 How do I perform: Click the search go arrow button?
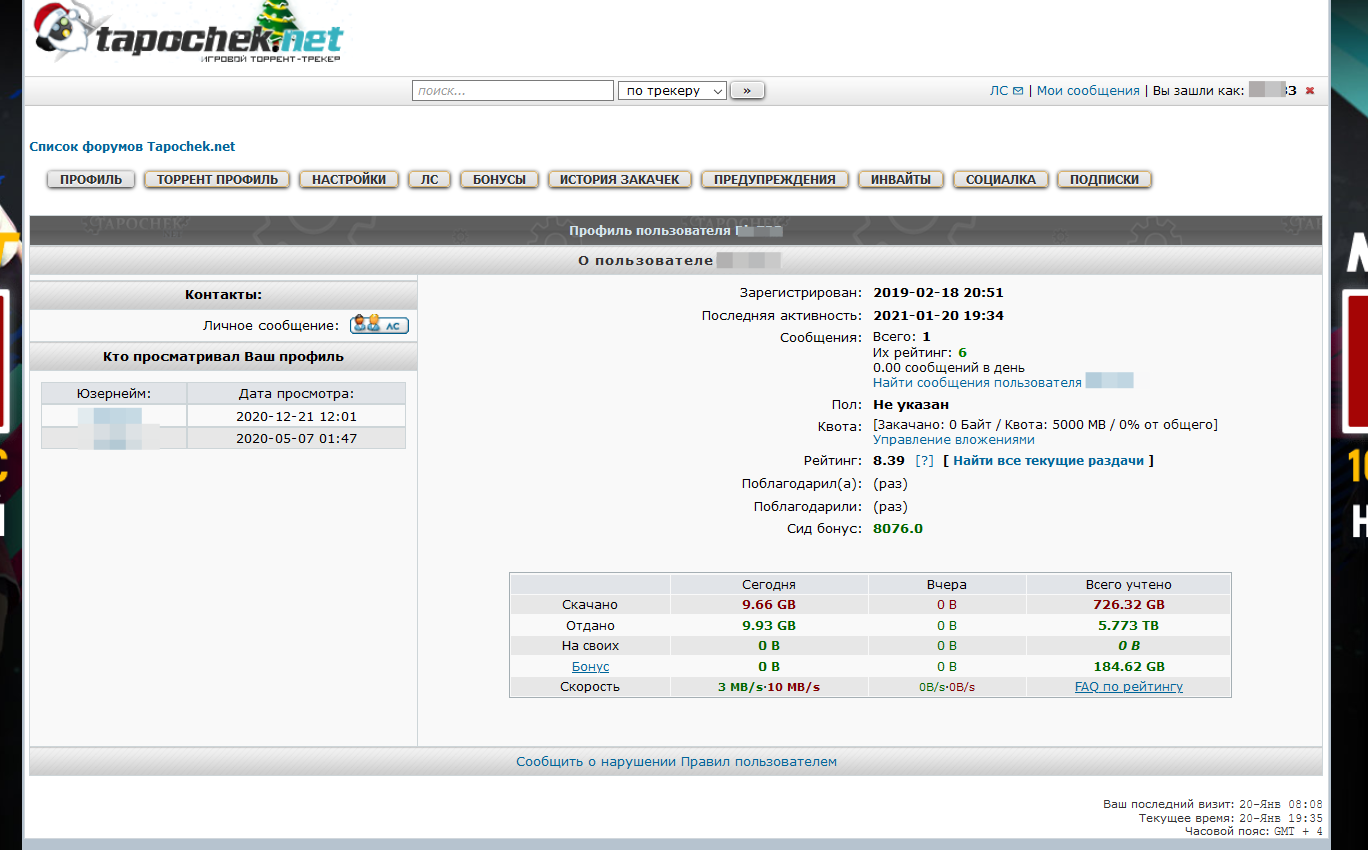pyautogui.click(x=747, y=91)
